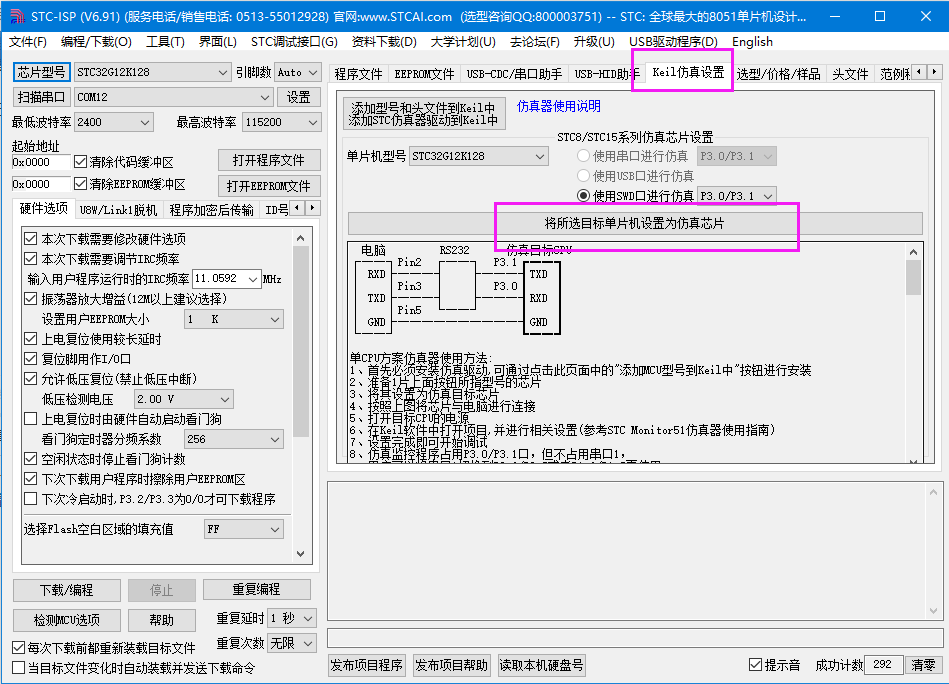
Task: Toggle 上电复位使用较长延时 checkbox
Action: (x=31, y=338)
